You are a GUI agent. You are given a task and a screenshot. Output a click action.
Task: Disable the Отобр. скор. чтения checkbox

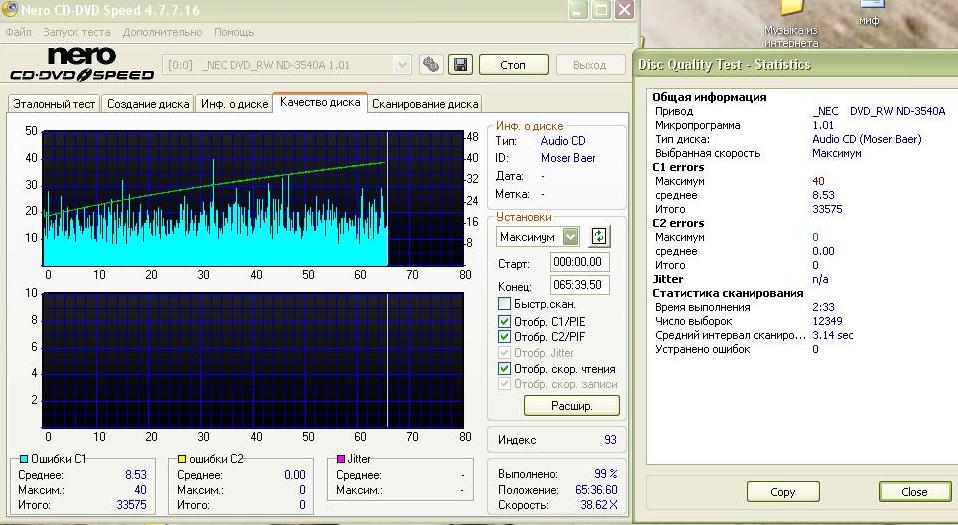tap(505, 369)
